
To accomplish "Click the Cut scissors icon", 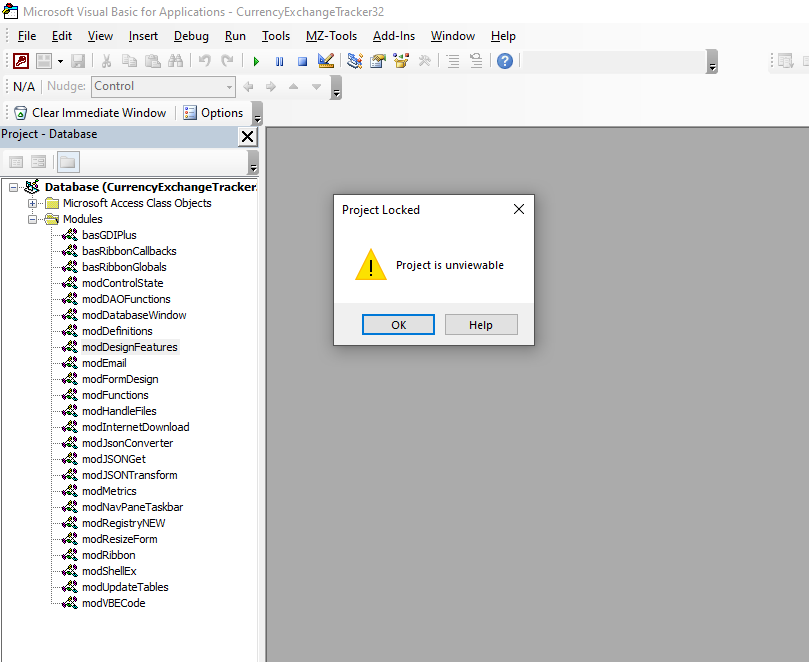I will pos(106,61).
